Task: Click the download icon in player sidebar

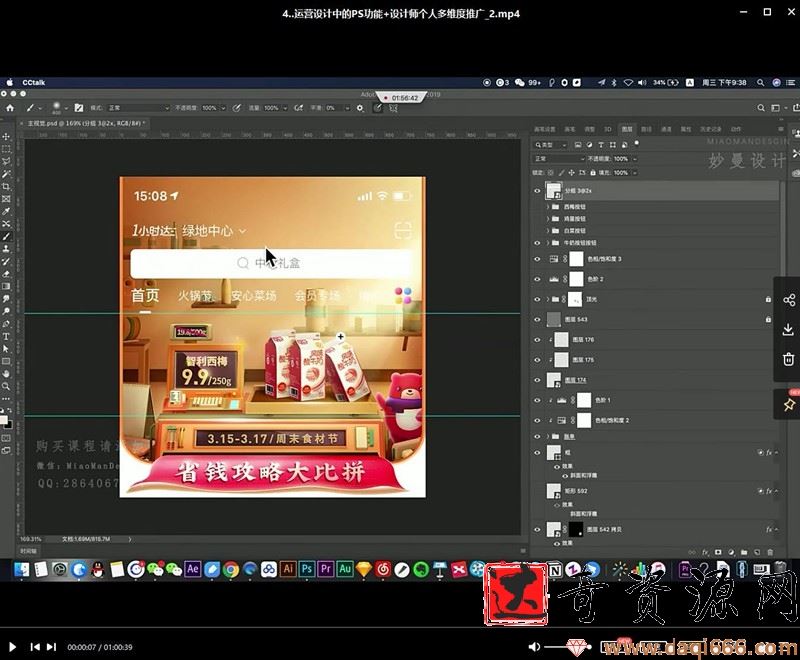Action: click(788, 329)
